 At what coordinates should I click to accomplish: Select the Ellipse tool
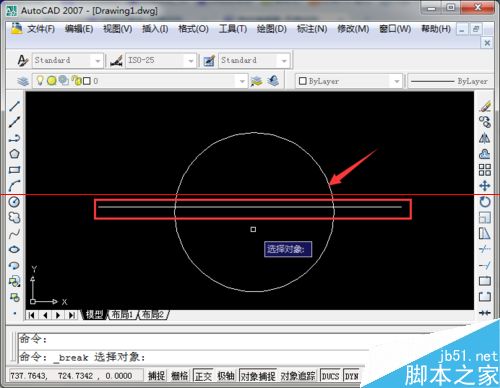pyautogui.click(x=14, y=249)
